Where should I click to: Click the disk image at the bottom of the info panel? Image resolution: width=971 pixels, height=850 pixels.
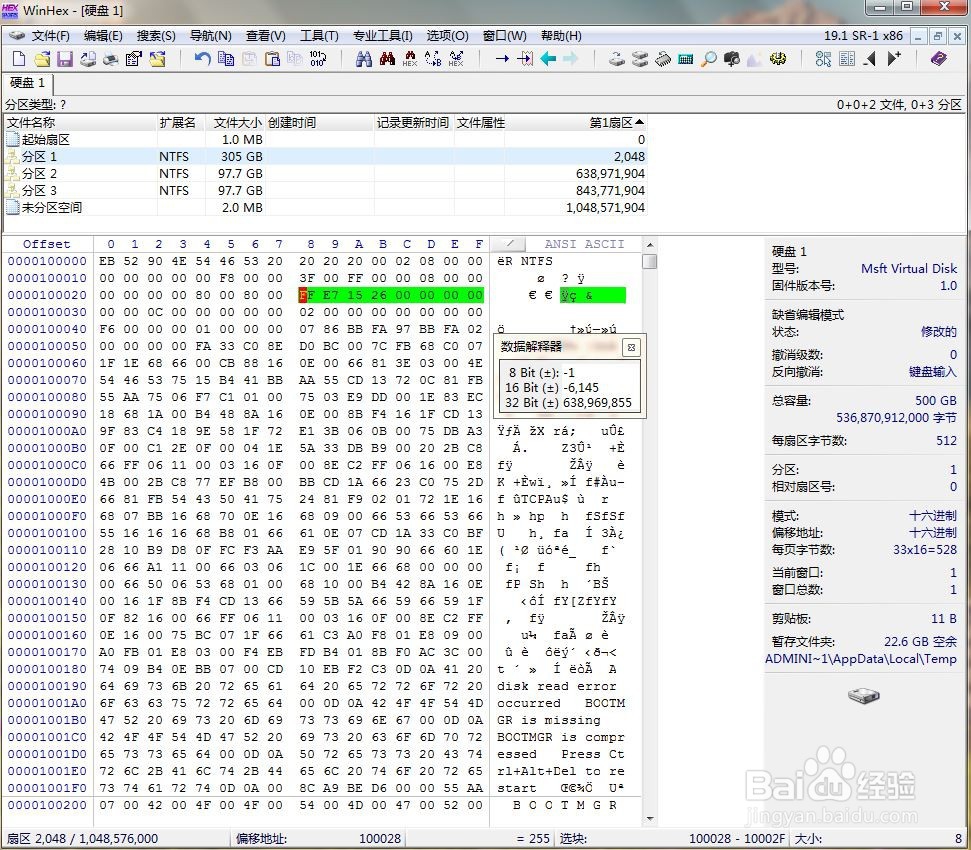863,696
